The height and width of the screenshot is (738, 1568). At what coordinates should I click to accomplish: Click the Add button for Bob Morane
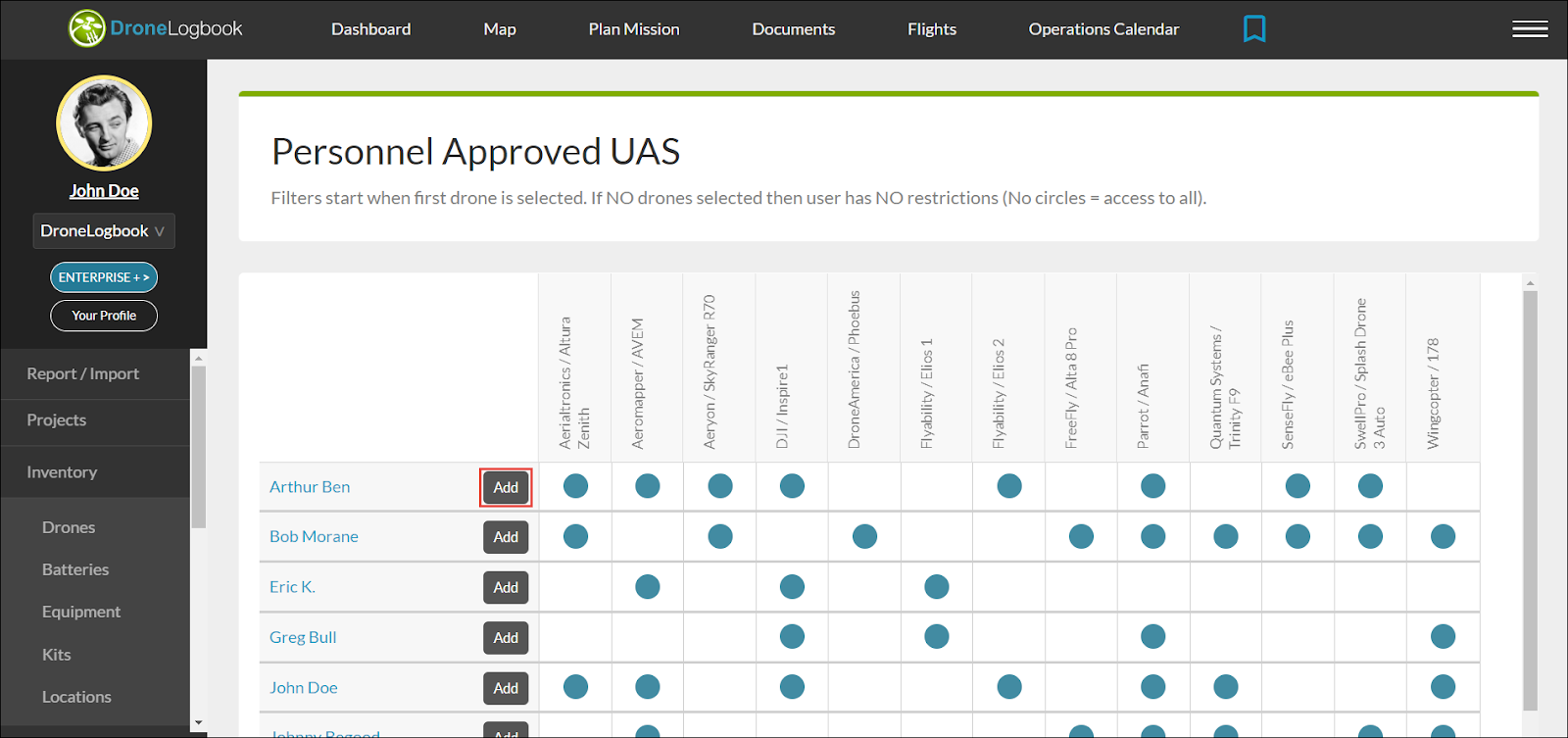click(x=506, y=537)
